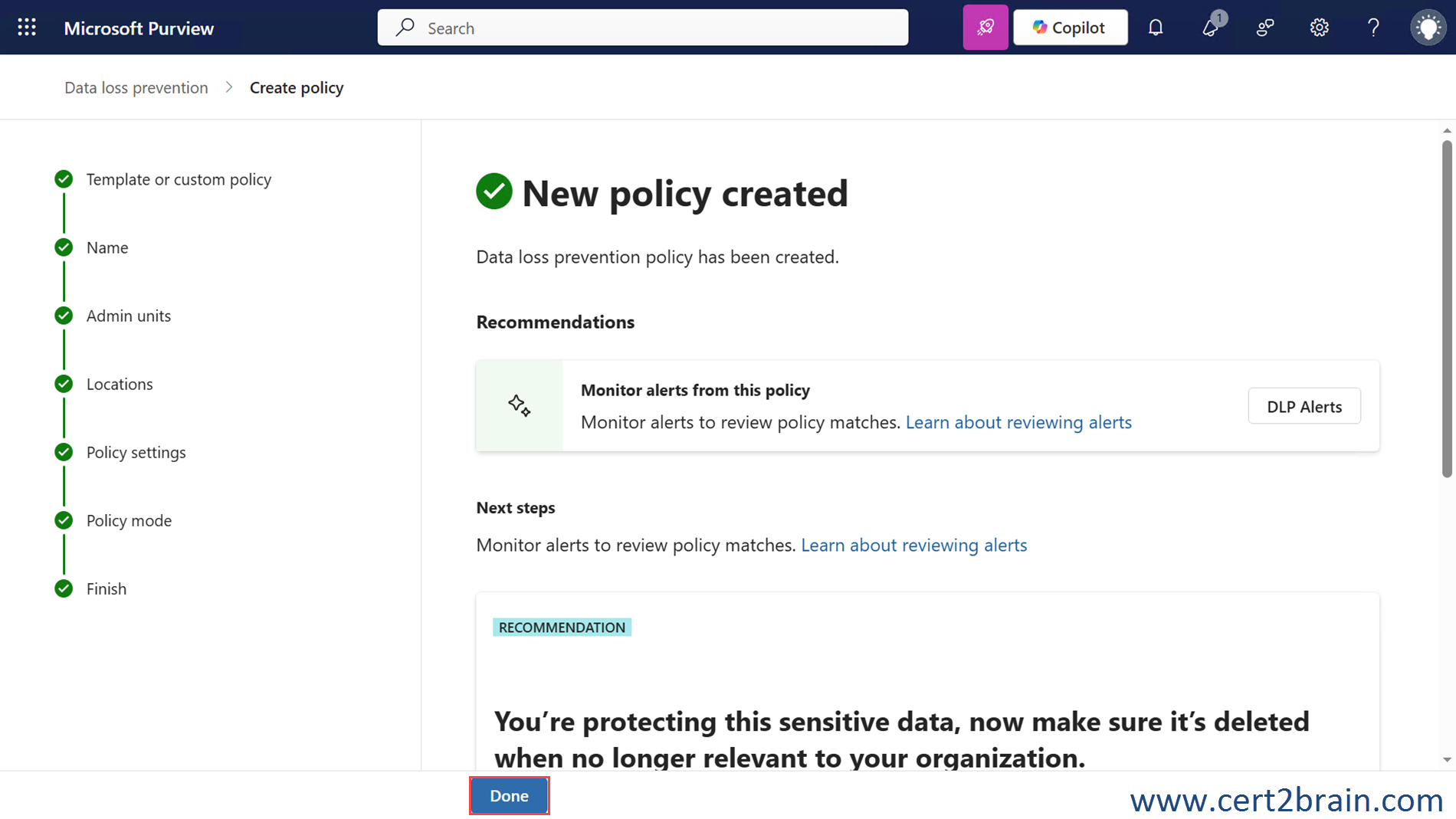Click the help question mark icon
This screenshot has width=1456, height=819.
coord(1373,28)
